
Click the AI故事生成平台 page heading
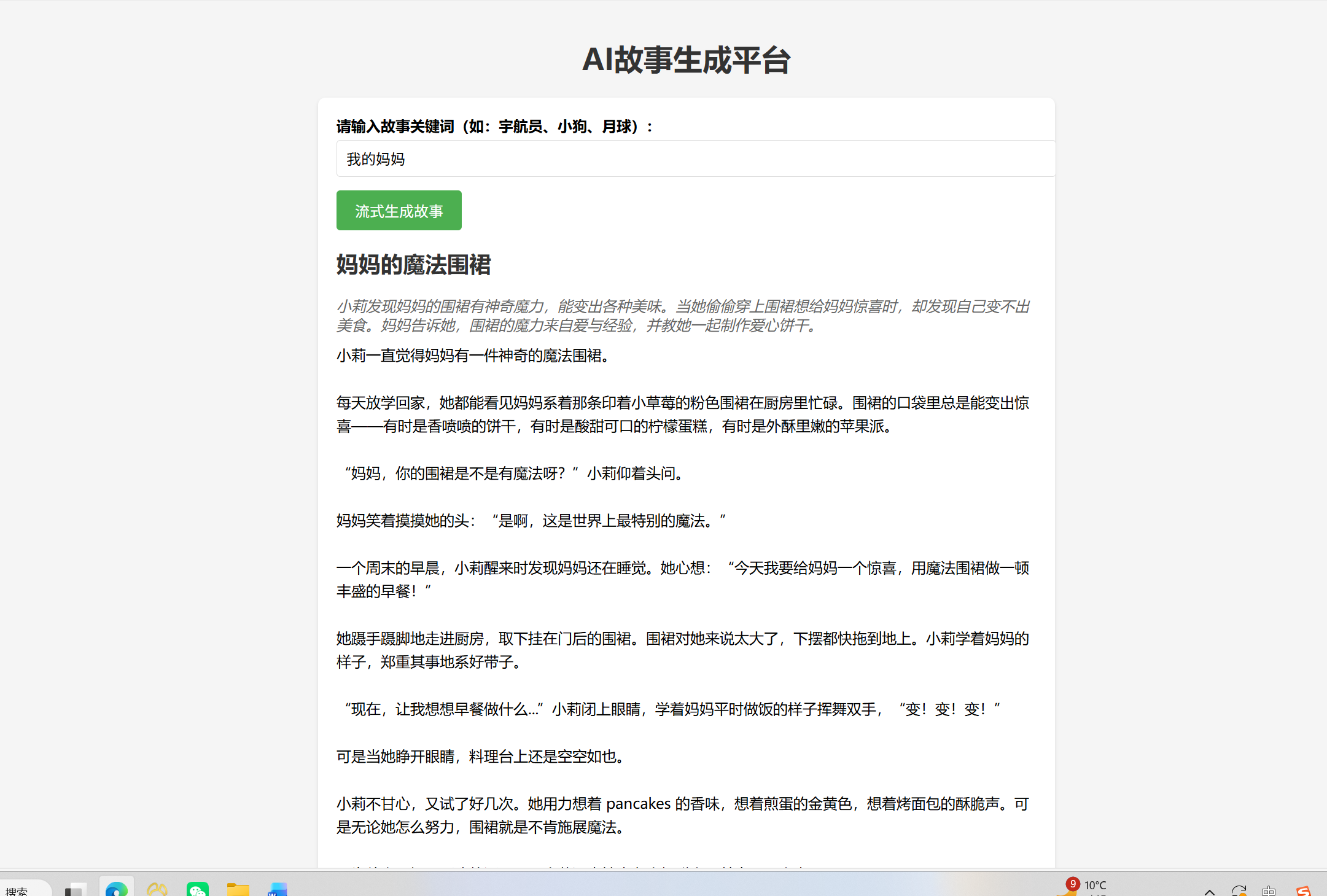tap(686, 60)
